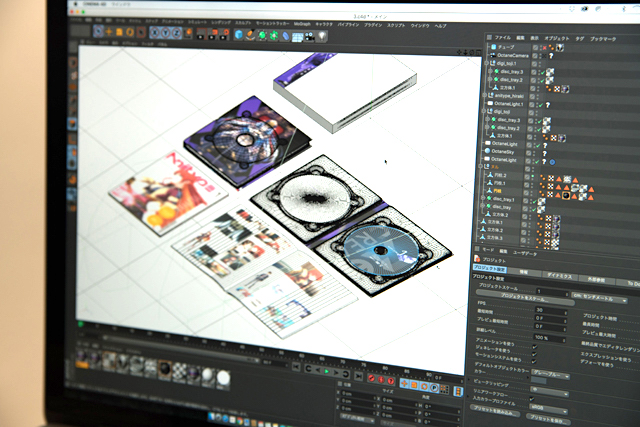Toggle X axis lock button
Image resolution: width=640 pixels, height=427 pixels.
click(x=155, y=33)
